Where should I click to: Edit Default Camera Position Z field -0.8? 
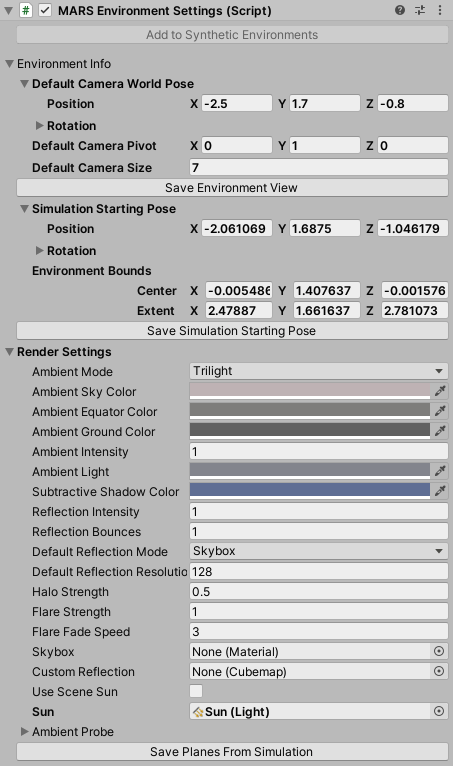412,104
